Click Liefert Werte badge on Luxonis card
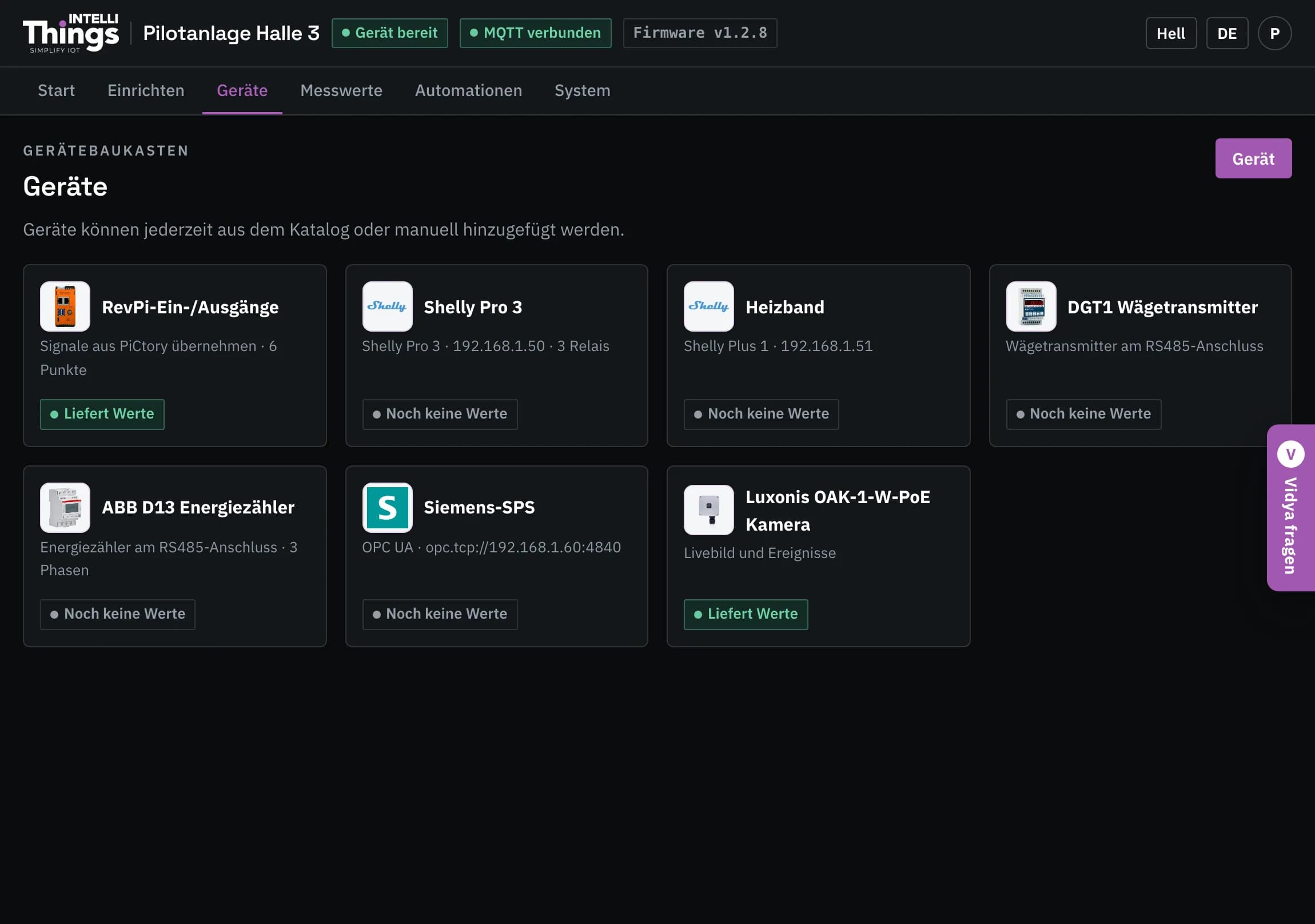Screen dimensions: 1315x924 (746, 614)
